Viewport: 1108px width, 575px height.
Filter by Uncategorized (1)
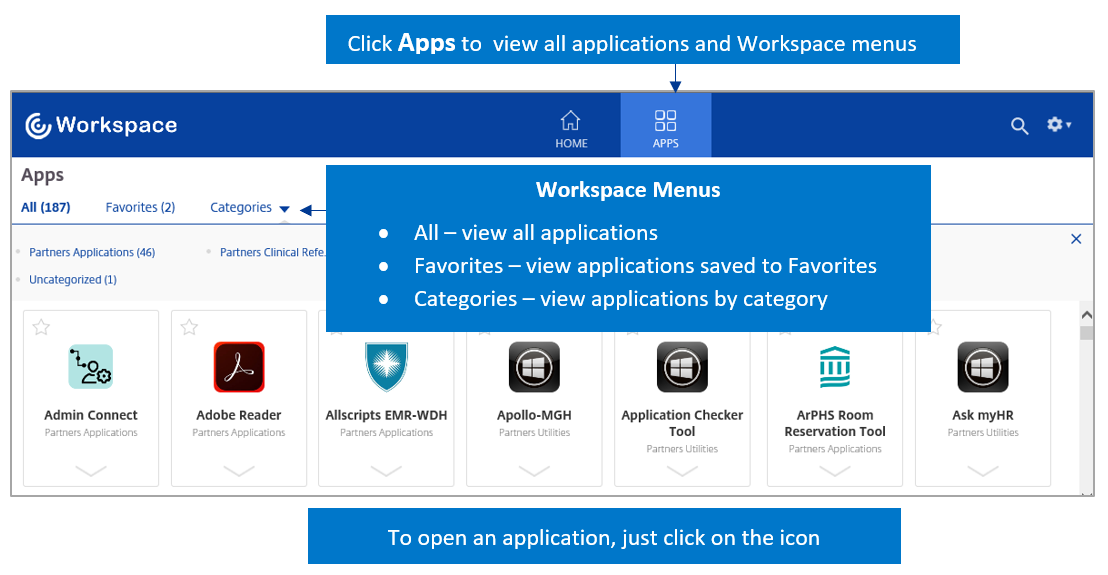pos(73,280)
